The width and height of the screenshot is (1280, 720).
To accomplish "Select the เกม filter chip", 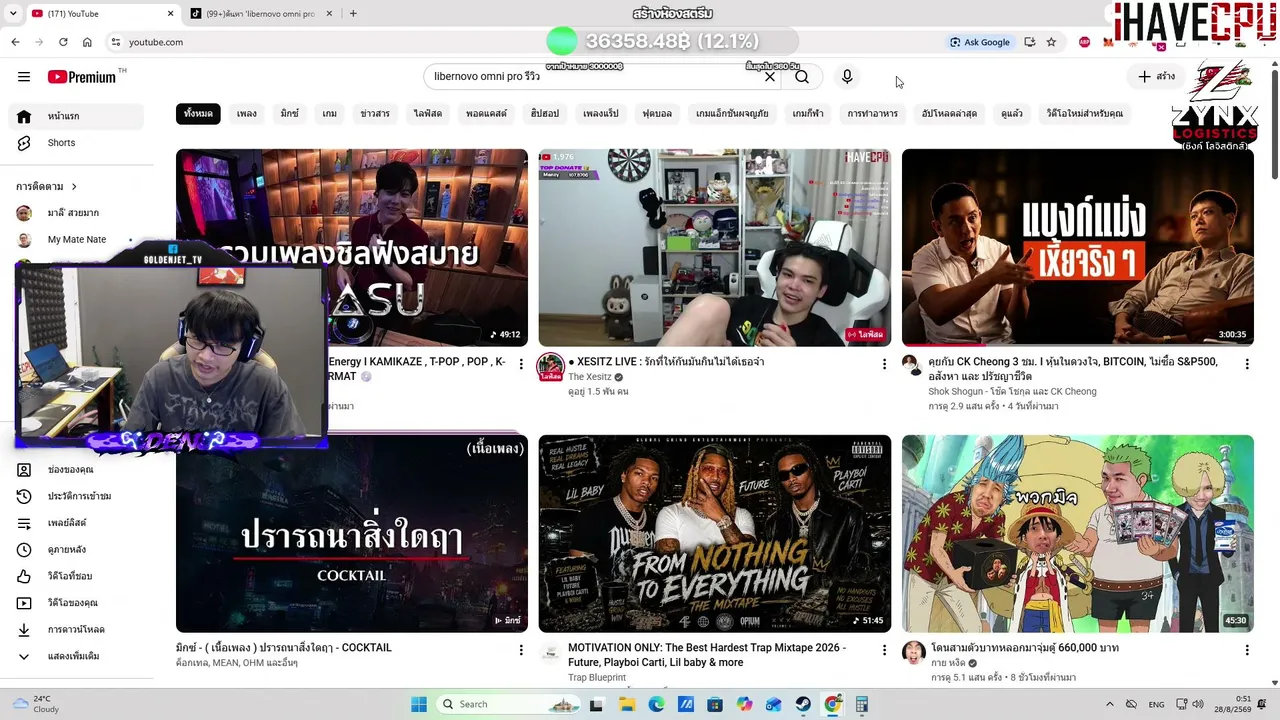I will (x=330, y=114).
